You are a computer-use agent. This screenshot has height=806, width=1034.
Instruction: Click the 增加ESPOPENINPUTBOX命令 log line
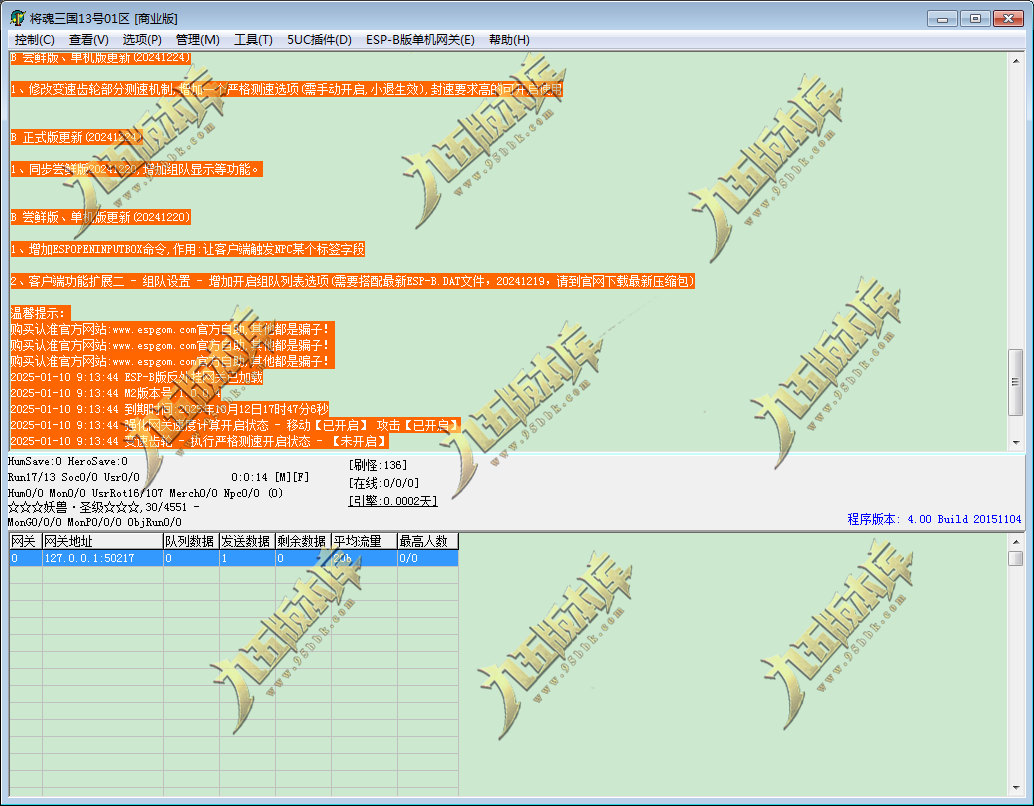187,249
